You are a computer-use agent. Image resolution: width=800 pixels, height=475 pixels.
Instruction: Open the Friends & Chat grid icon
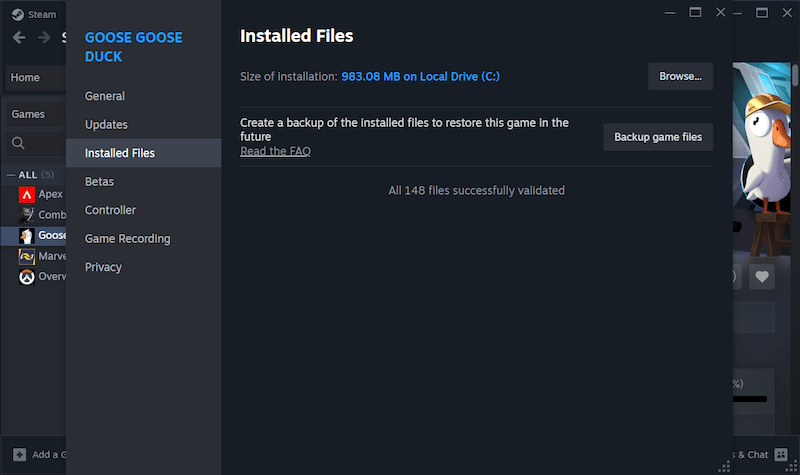(781, 454)
